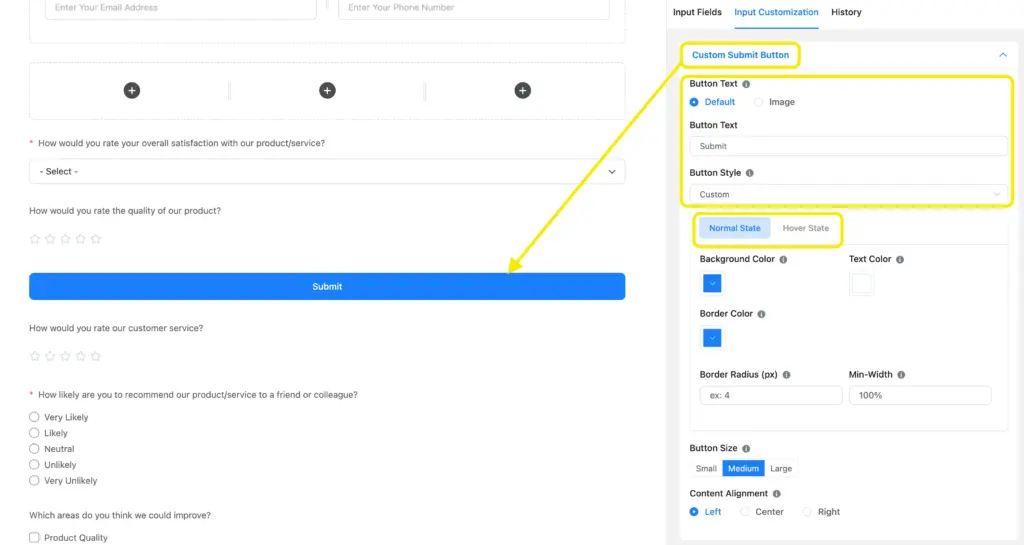Rate customer service one star
Image resolution: width=1024 pixels, height=545 pixels.
[35, 356]
